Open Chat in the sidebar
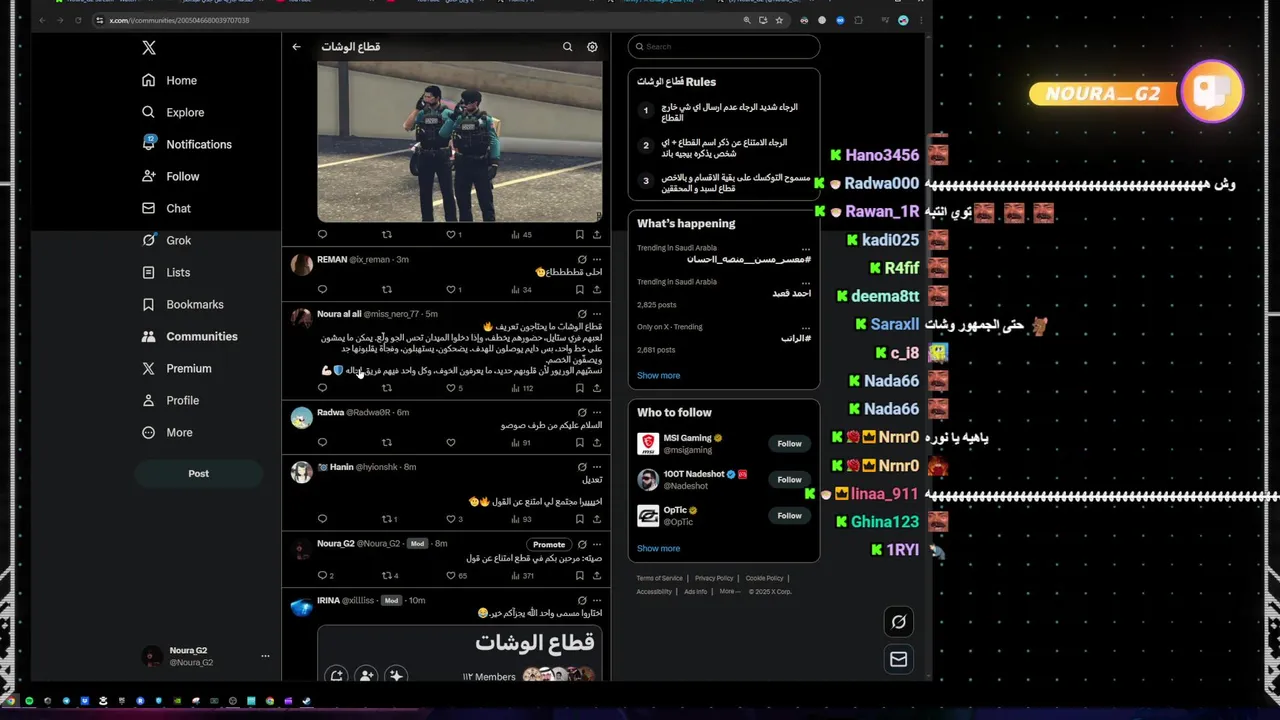Screen dimensions: 1280x720 tap(166, 208)
